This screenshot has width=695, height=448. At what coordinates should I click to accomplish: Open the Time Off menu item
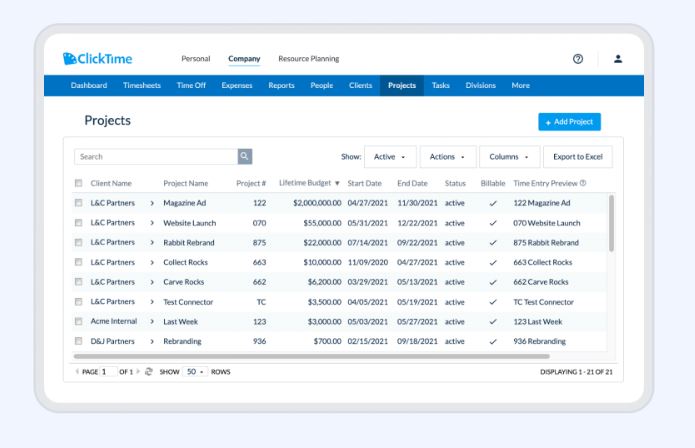(x=191, y=85)
